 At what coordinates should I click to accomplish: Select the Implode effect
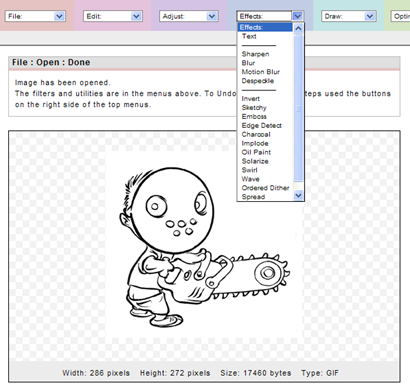click(255, 143)
